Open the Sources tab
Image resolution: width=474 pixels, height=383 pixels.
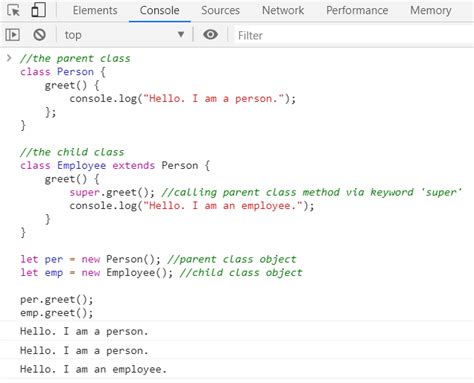tap(220, 10)
